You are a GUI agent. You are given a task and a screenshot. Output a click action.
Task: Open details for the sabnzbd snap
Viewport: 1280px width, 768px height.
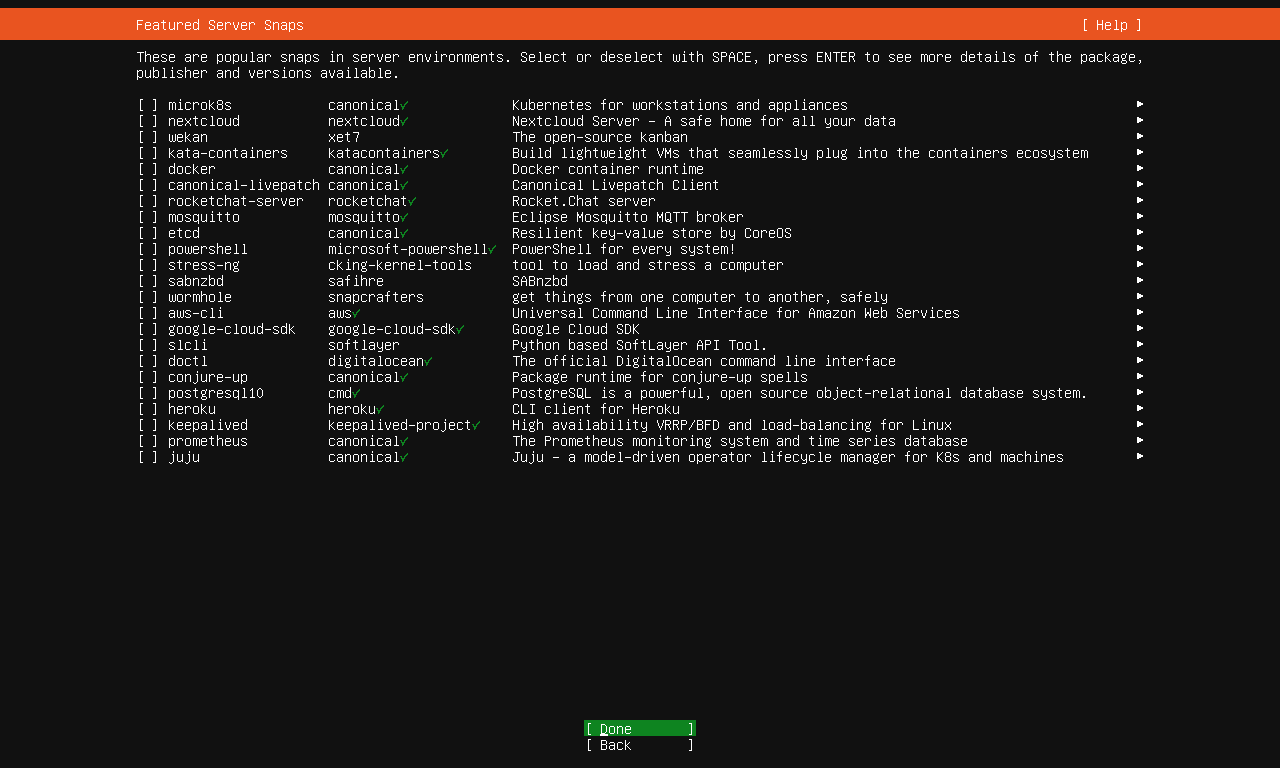click(1139, 281)
